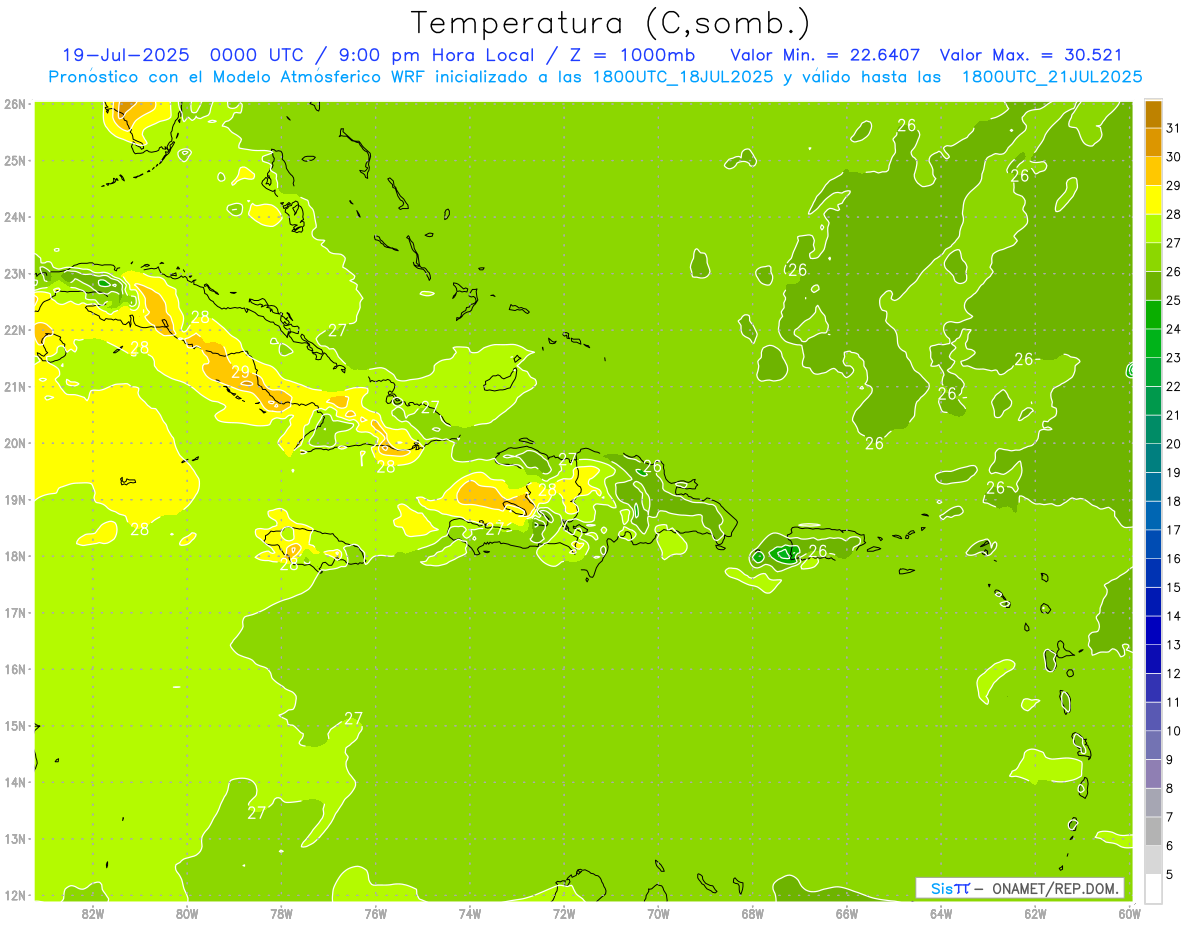Click legend value '31' on color scale
The width and height of the screenshot is (1200, 927).
1174,128
